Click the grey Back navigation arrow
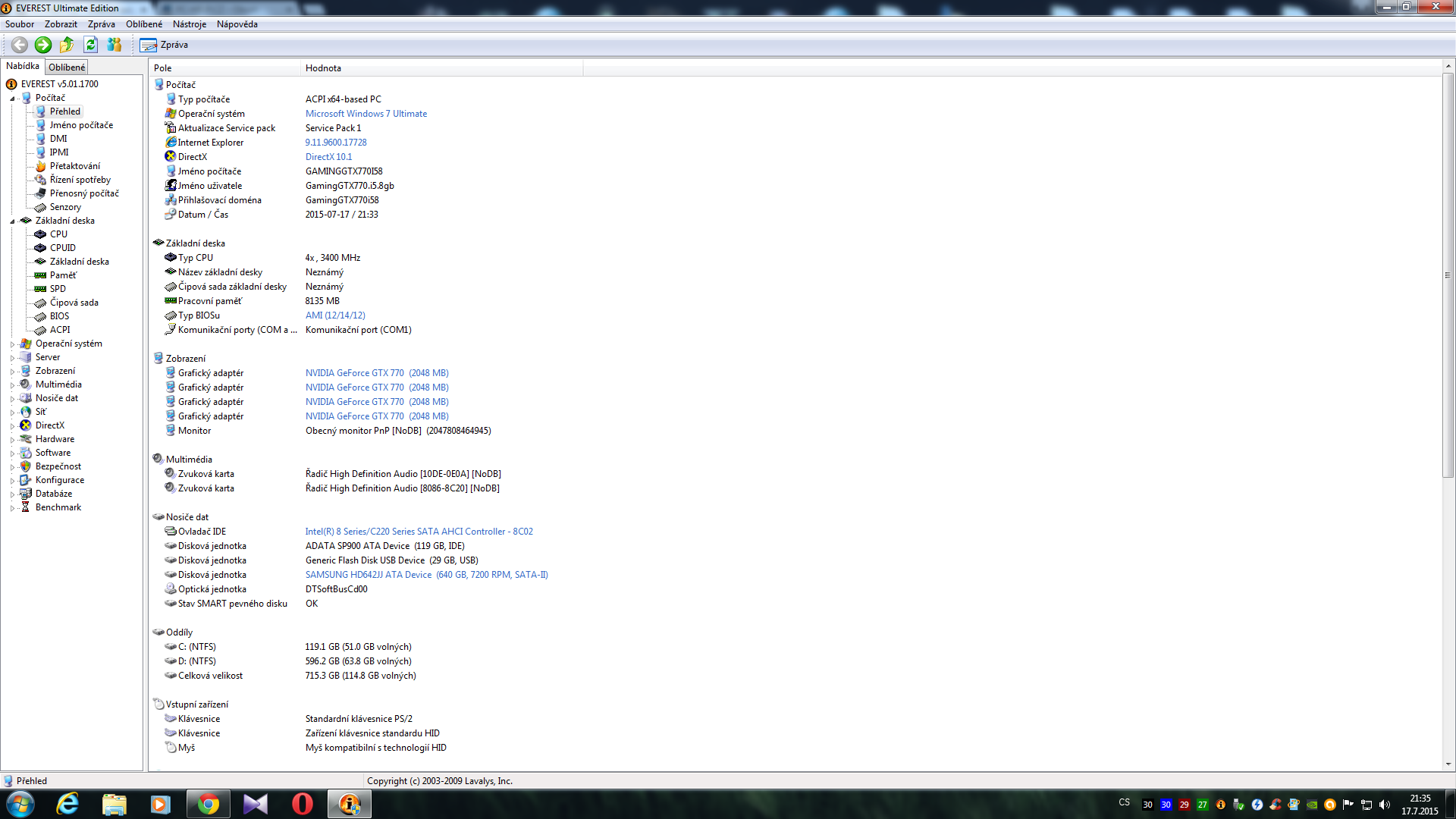Screen dimensions: 1456x819 coord(20,45)
